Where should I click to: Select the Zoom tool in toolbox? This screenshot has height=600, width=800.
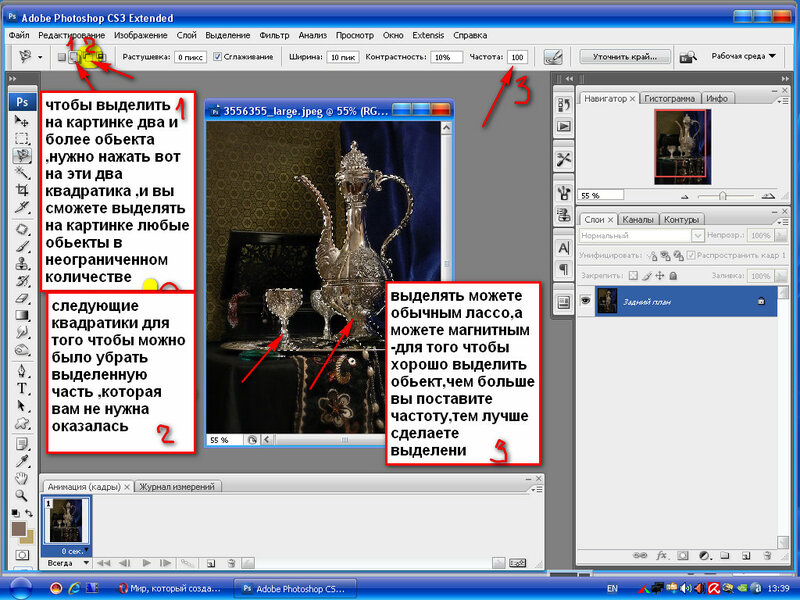pos(21,495)
